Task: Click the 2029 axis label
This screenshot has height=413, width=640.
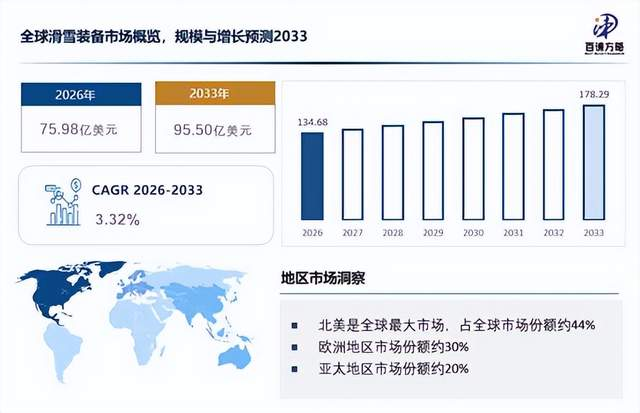Action: click(x=433, y=233)
